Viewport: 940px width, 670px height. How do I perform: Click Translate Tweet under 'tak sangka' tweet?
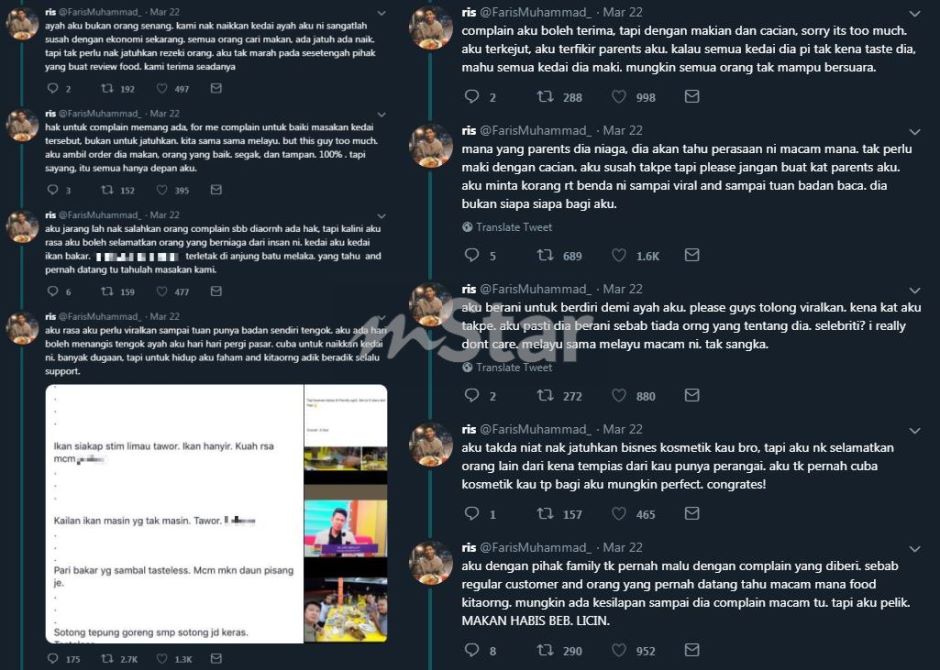(x=507, y=367)
